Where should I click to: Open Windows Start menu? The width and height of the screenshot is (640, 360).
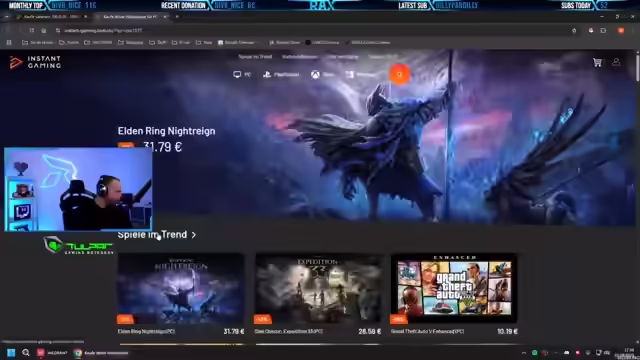11,353
